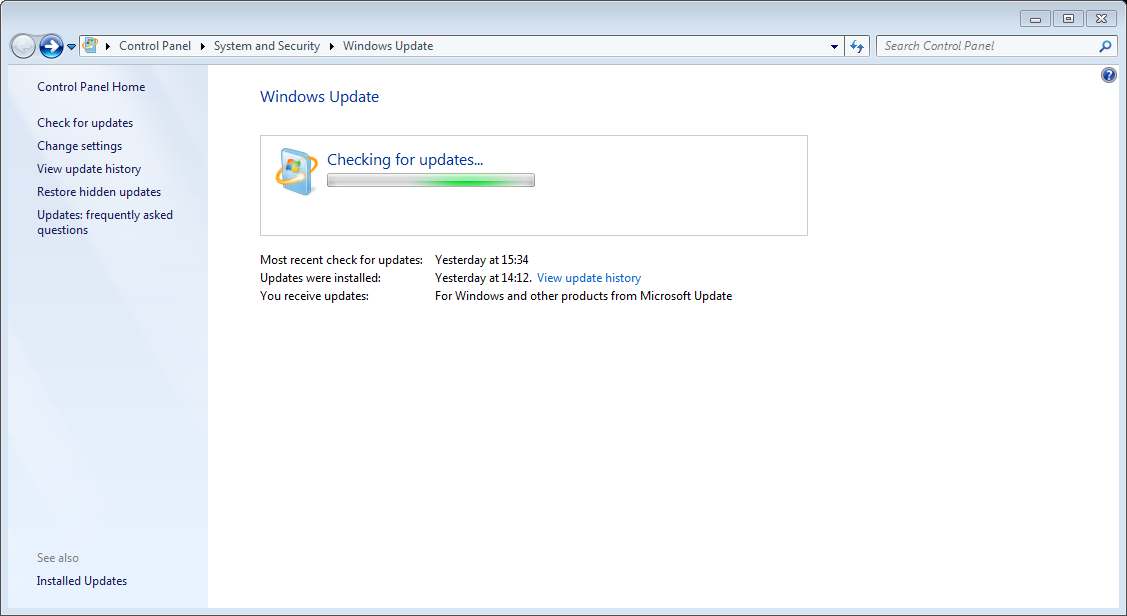Click the Refresh button beside address bar

(857, 46)
